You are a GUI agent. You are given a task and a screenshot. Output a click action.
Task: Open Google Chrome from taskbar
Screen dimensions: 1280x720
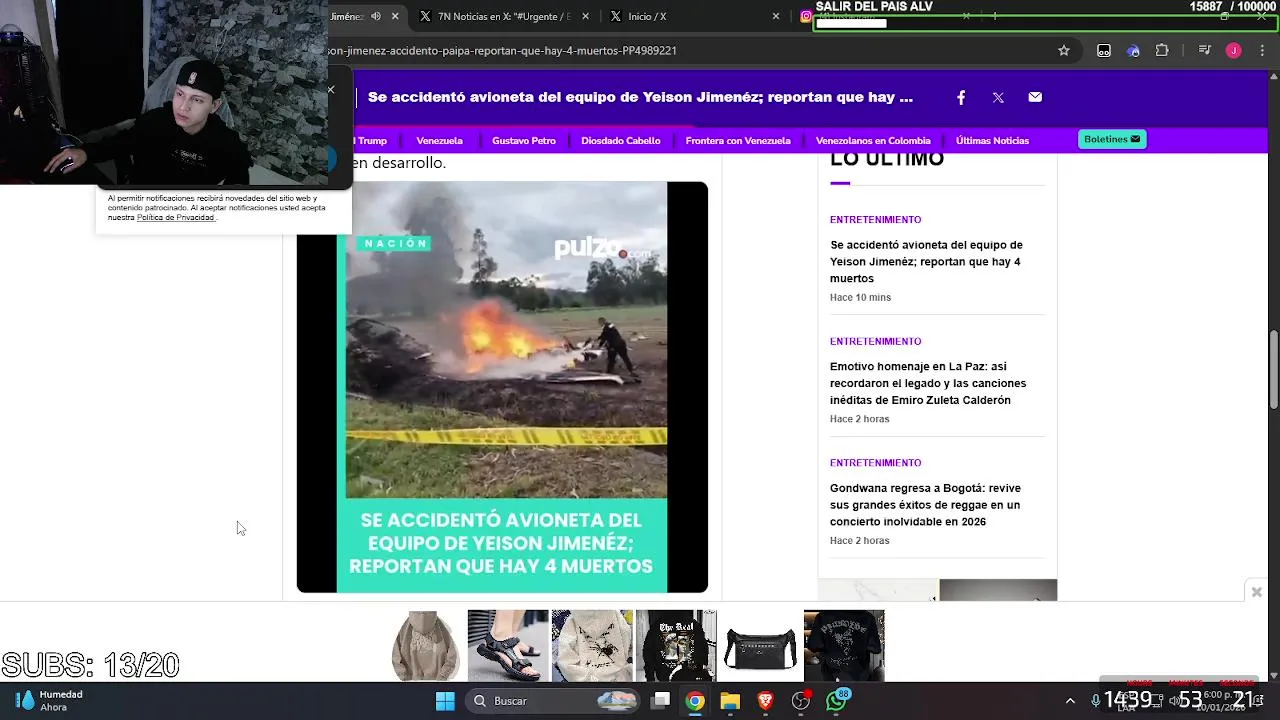coord(695,701)
